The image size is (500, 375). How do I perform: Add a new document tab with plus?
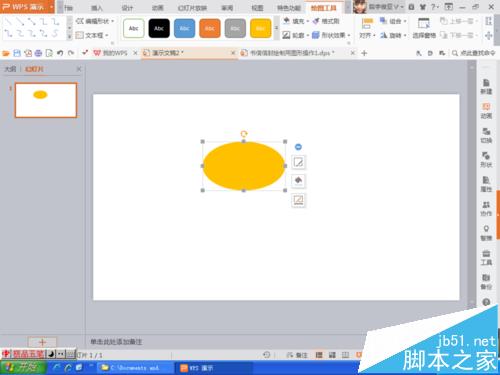tap(364, 53)
